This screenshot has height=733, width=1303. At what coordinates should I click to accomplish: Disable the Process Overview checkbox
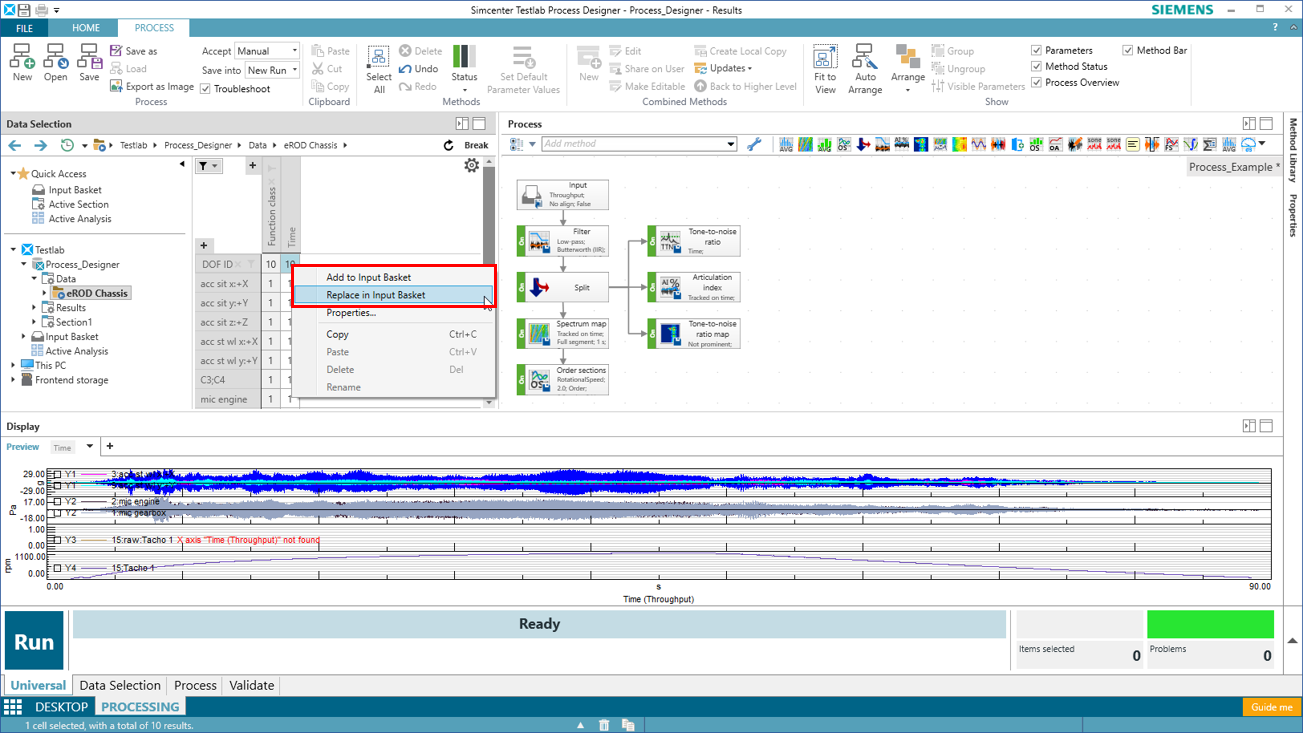[x=1037, y=83]
